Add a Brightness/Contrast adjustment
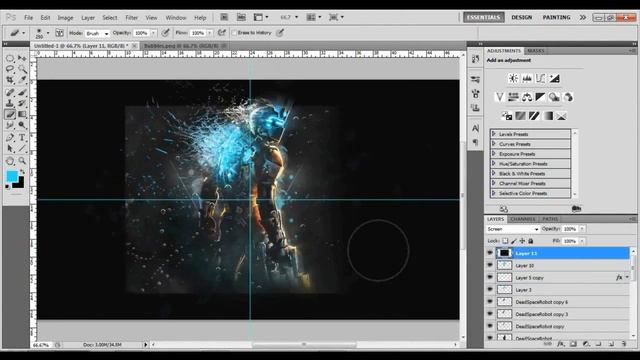Screen dimensions: 640x360 pyautogui.click(x=513, y=78)
